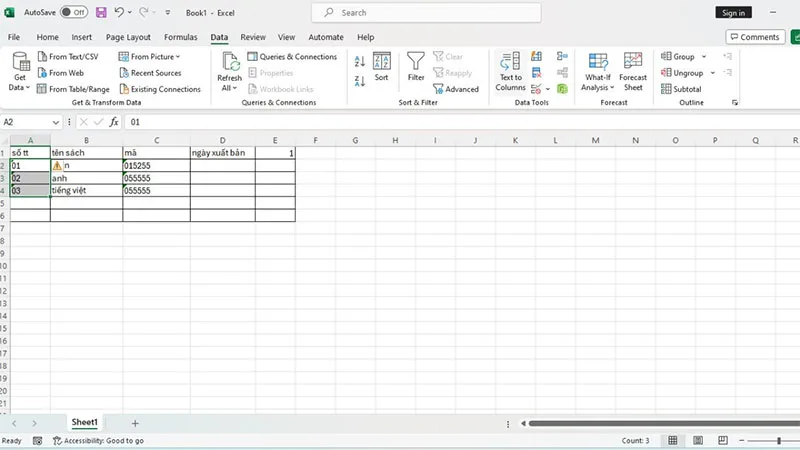Import data From Text/CSV

[x=68, y=57]
